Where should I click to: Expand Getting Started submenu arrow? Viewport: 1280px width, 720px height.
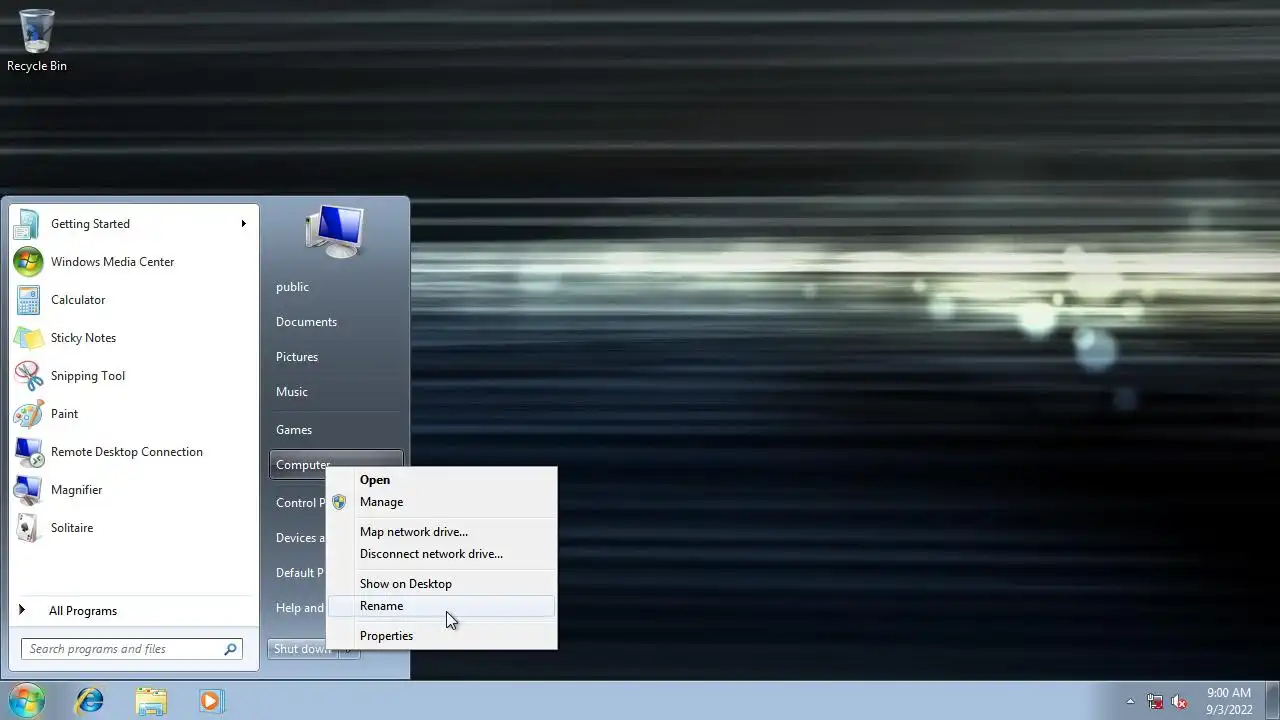pos(243,224)
